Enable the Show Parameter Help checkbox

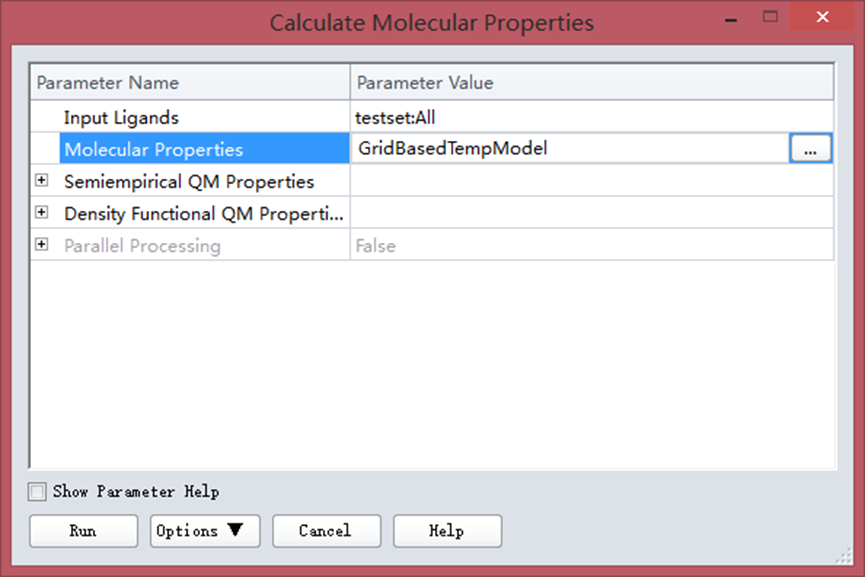(37, 491)
